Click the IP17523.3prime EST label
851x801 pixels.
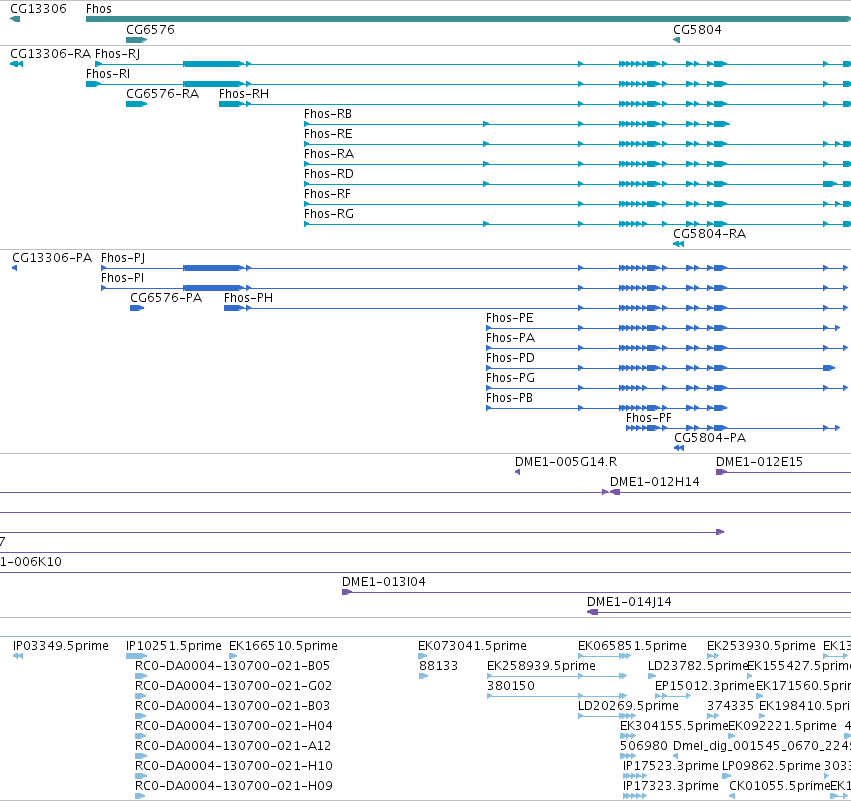(x=671, y=766)
